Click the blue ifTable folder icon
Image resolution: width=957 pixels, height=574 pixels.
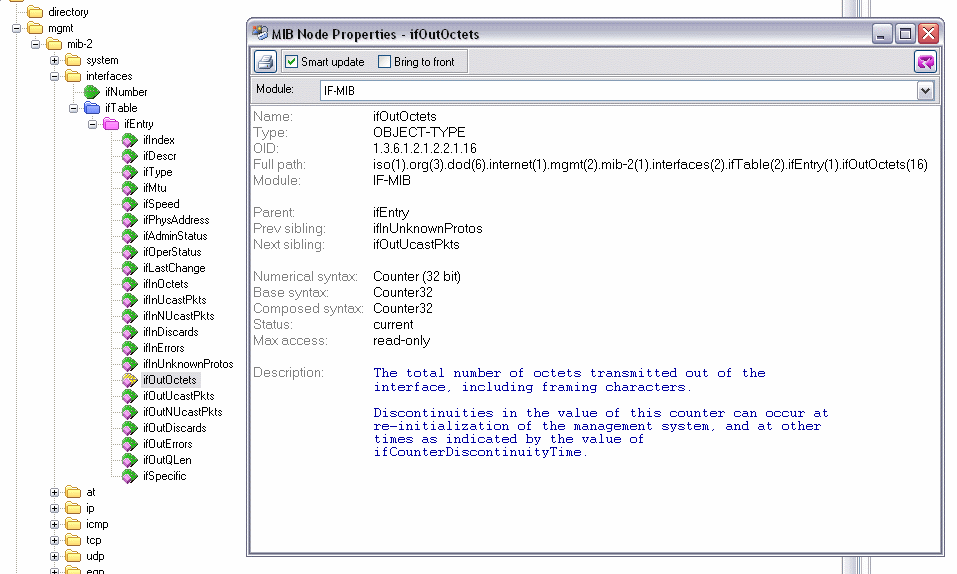point(92,108)
